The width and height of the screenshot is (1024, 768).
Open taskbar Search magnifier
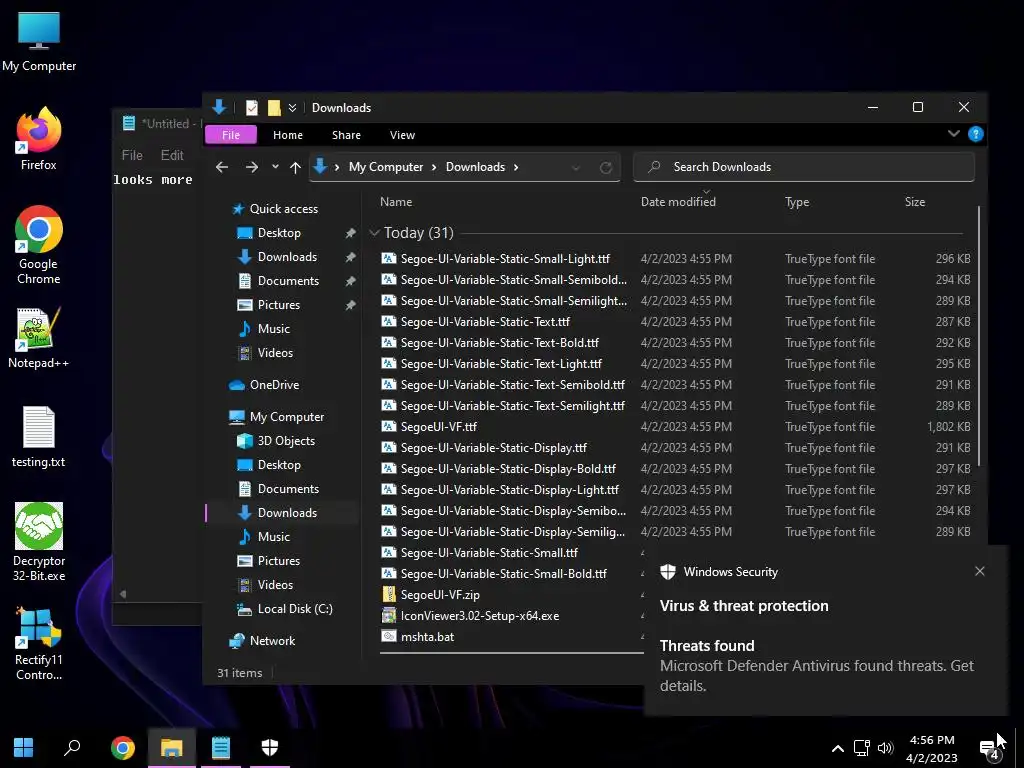pos(72,747)
